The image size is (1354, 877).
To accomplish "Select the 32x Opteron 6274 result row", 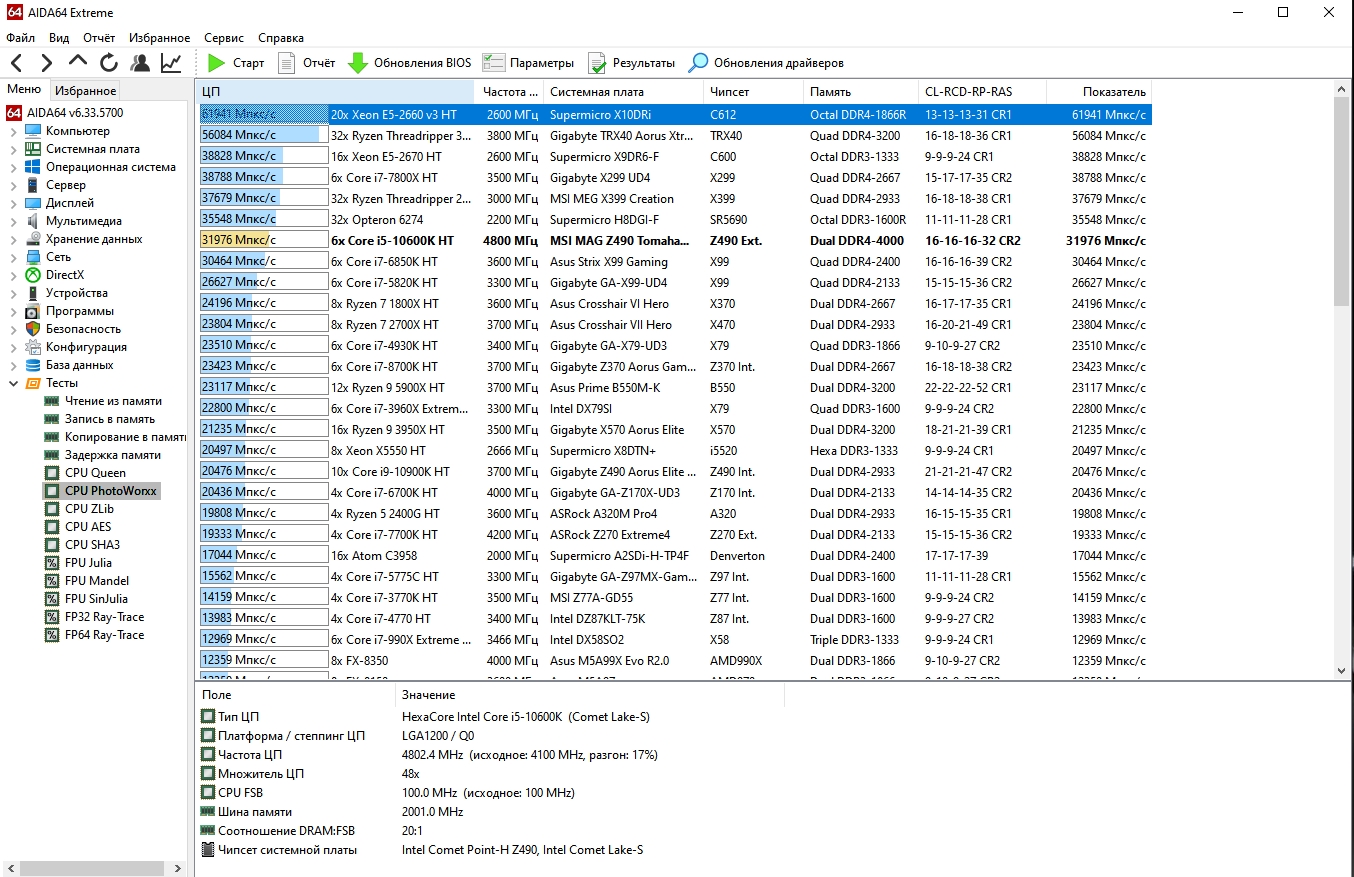I will tap(674, 219).
